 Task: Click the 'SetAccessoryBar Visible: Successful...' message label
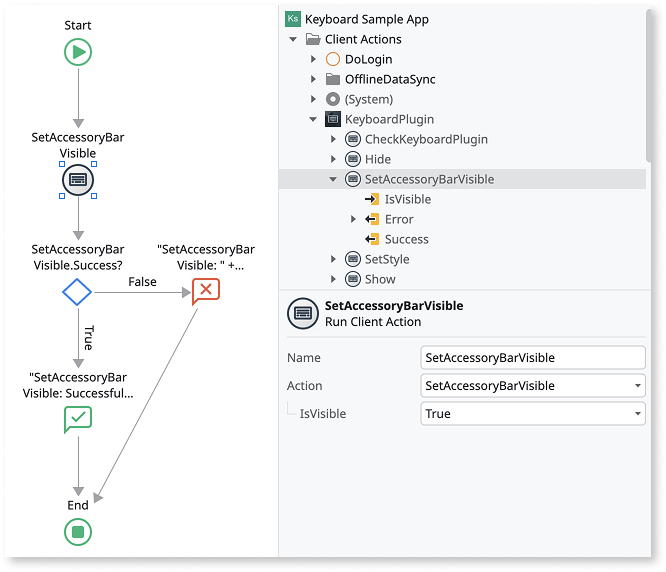(78, 385)
